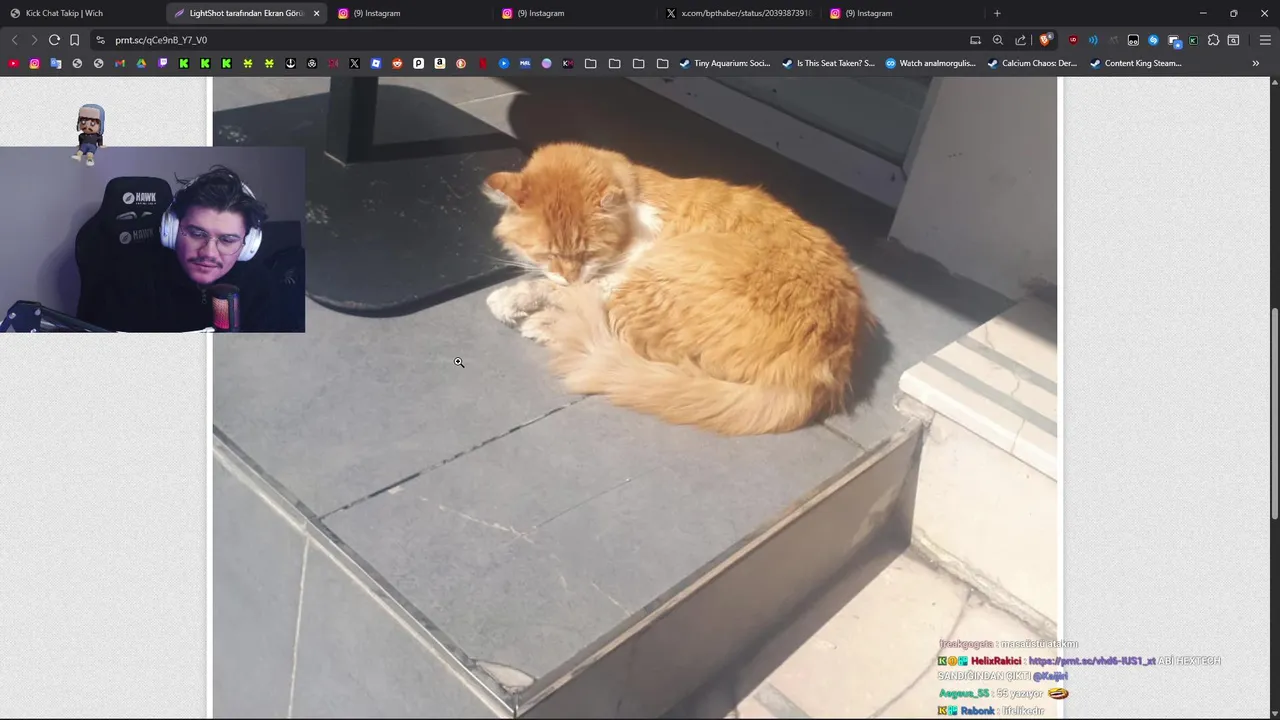
Task: Open the site settings icon in the address bar
Action: click(100, 40)
